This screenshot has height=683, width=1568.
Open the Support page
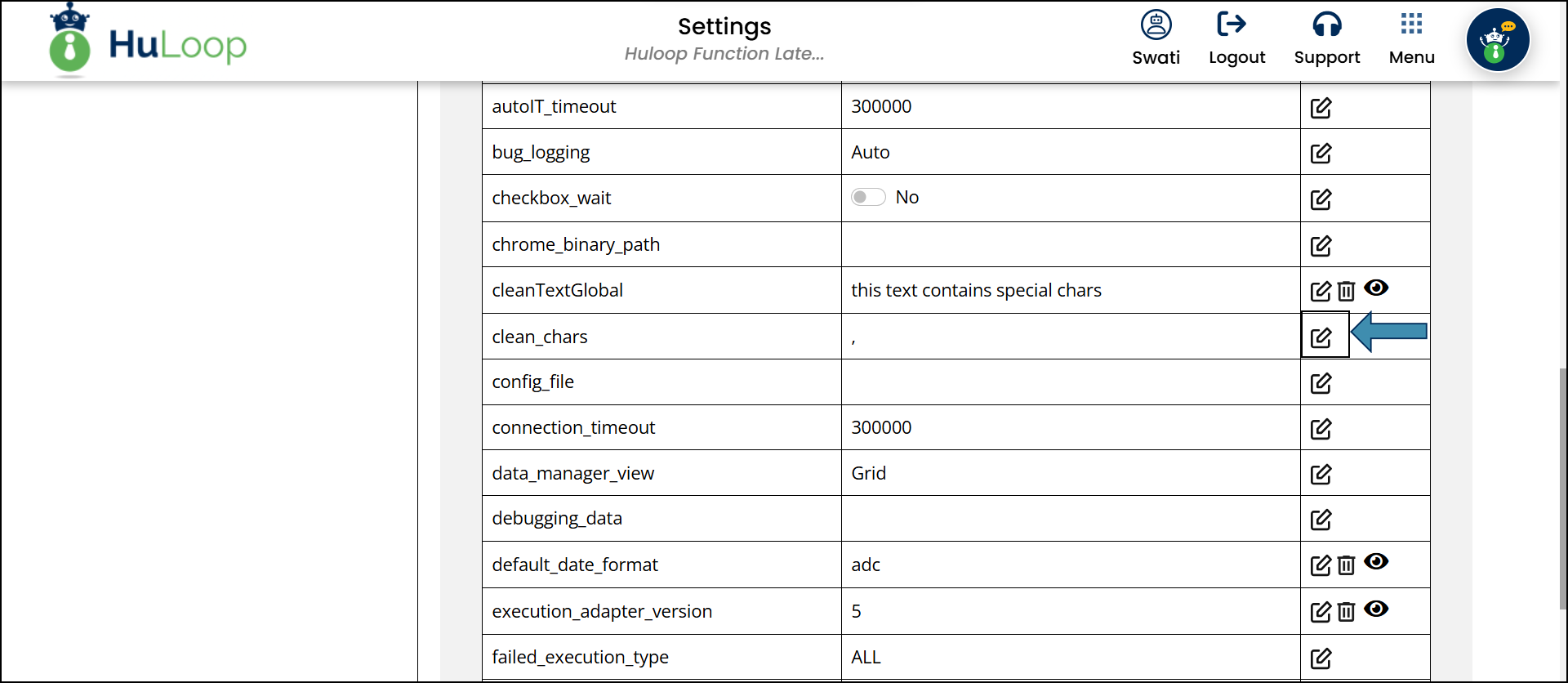click(1327, 38)
